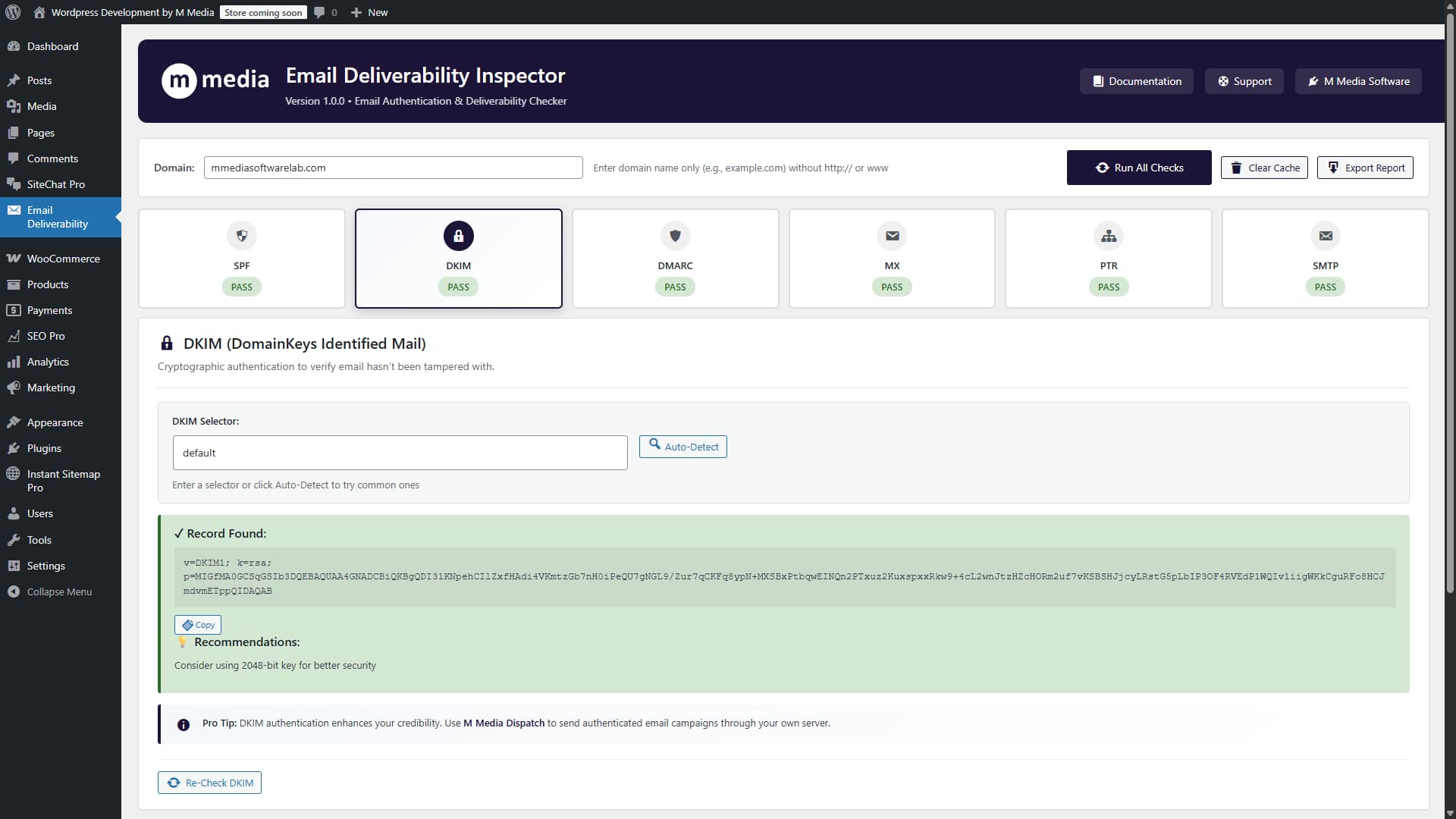Export the deliverability report
The width and height of the screenshot is (1456, 819).
(x=1364, y=168)
